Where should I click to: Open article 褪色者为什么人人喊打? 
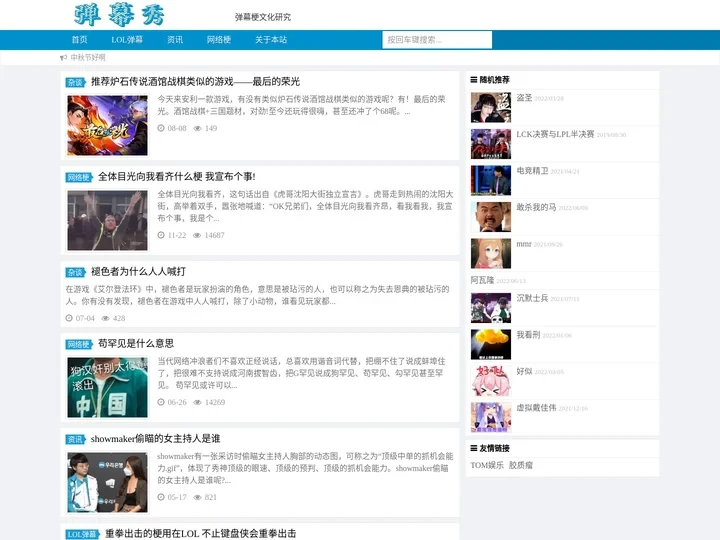[x=138, y=272]
